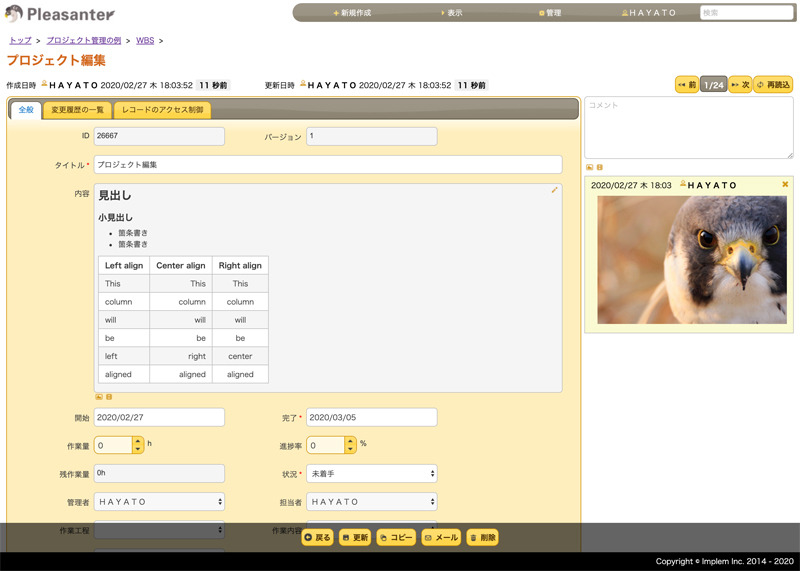The image size is (800, 571).
Task: Click the 完了 date field
Action: pos(371,417)
